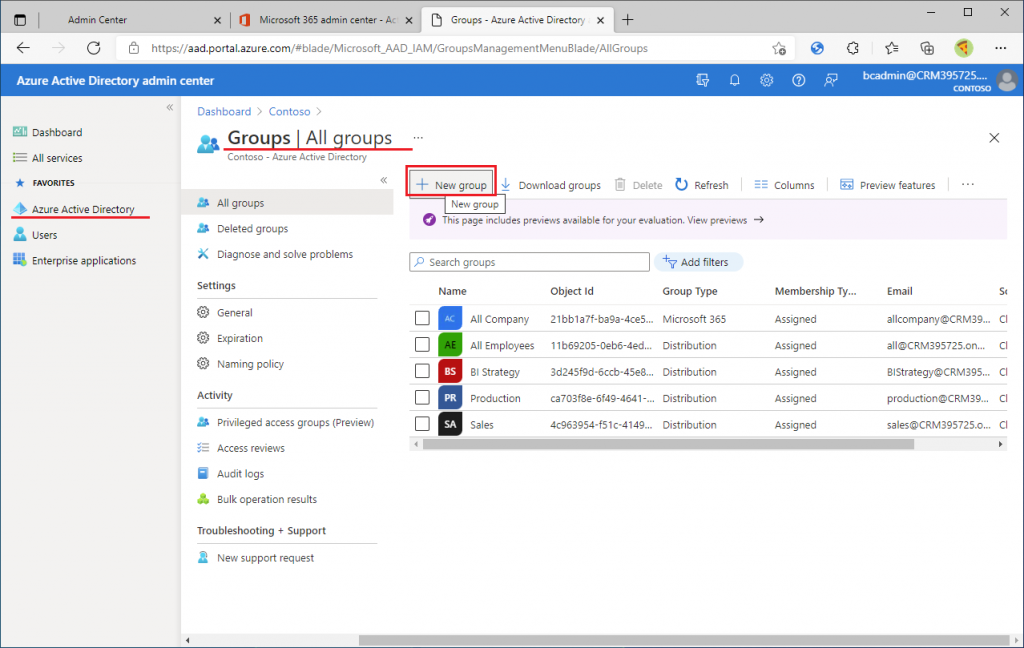Image resolution: width=1024 pixels, height=648 pixels.
Task: Click the Add filters button
Action: 697,262
